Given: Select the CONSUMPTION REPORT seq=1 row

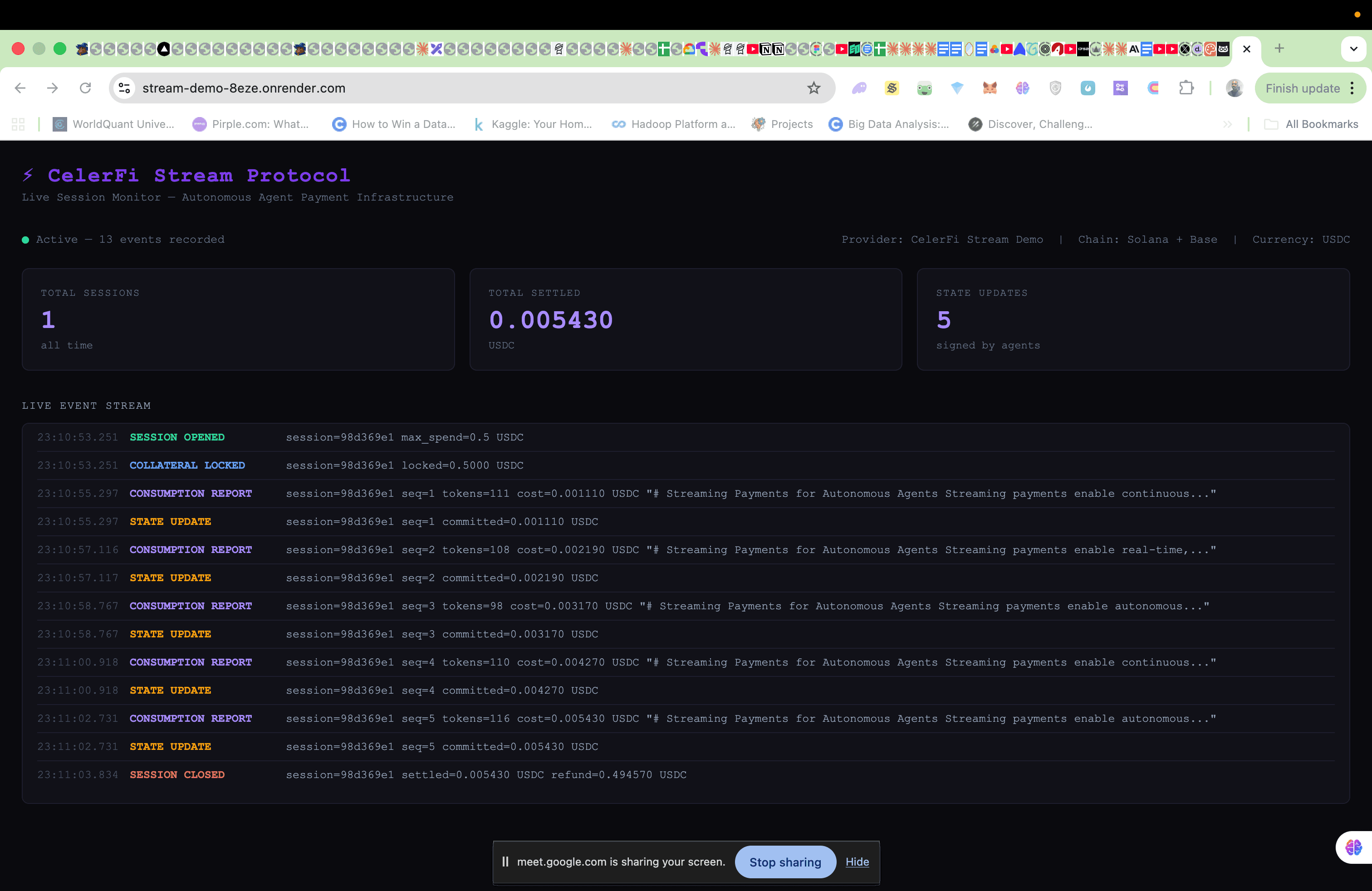Looking at the screenshot, I should click(686, 493).
